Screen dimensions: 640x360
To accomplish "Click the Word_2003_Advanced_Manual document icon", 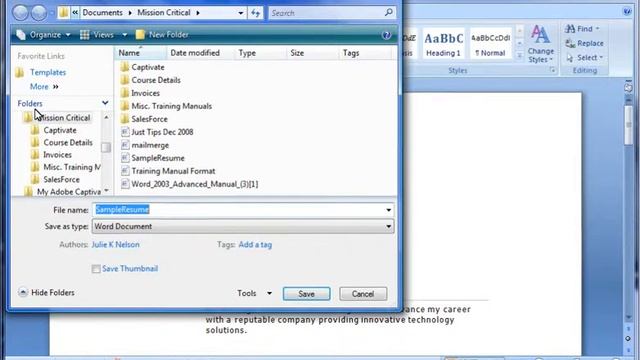I will point(125,184).
